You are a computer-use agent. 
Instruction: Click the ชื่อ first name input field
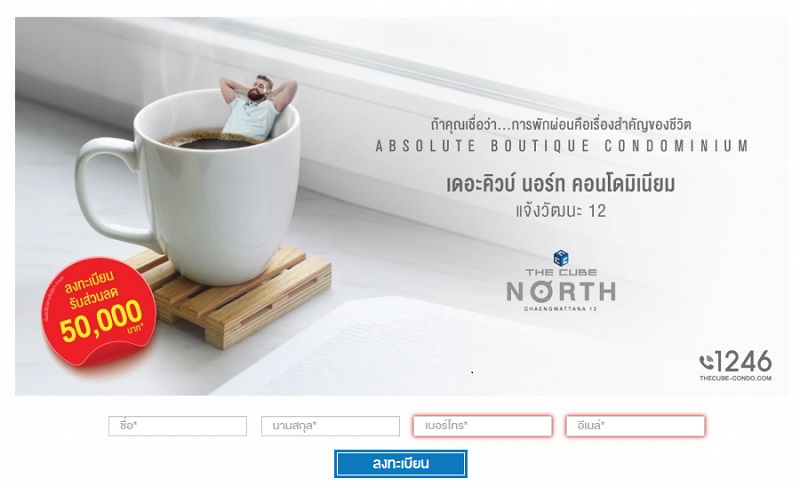[x=178, y=426]
